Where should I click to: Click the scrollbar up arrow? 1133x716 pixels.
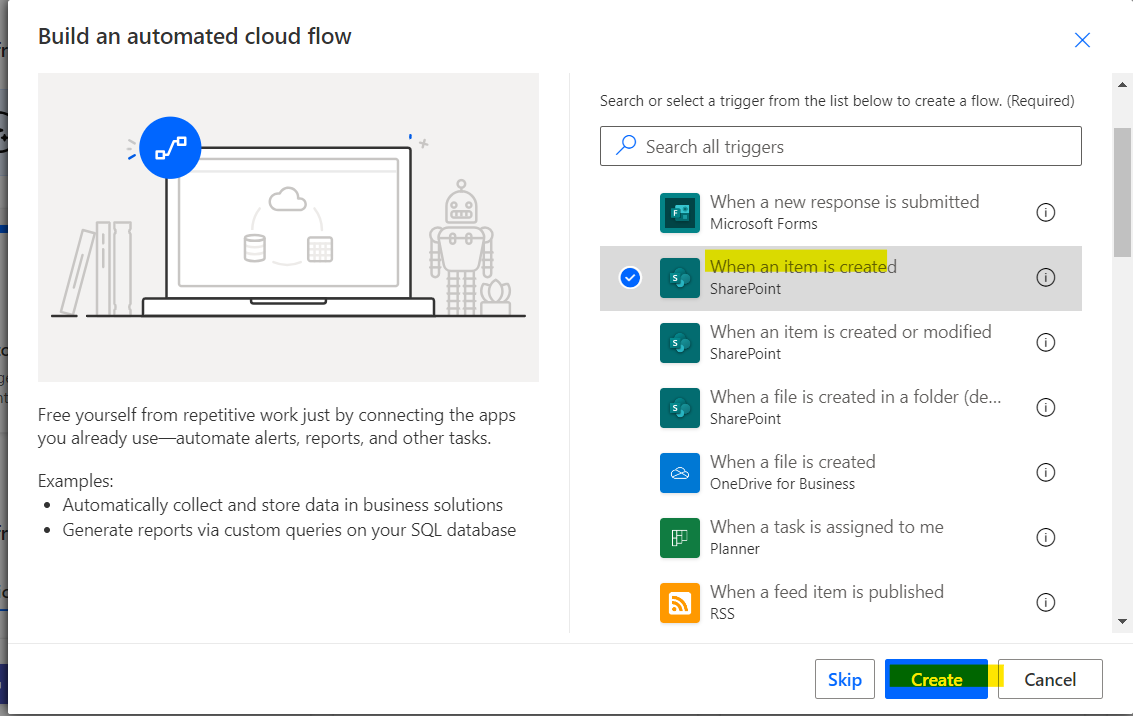1122,85
